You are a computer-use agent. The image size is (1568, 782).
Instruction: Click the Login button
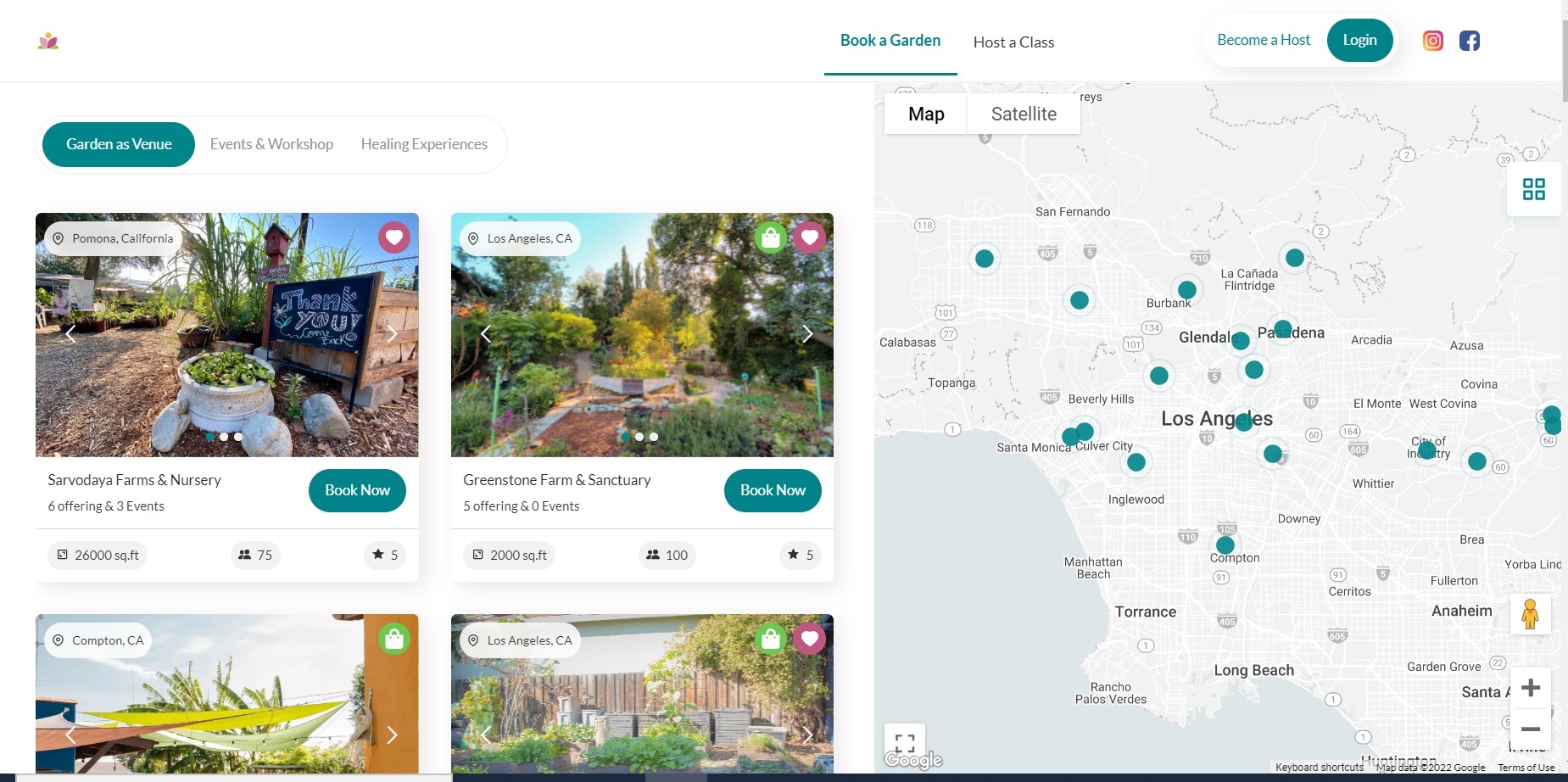tap(1359, 40)
